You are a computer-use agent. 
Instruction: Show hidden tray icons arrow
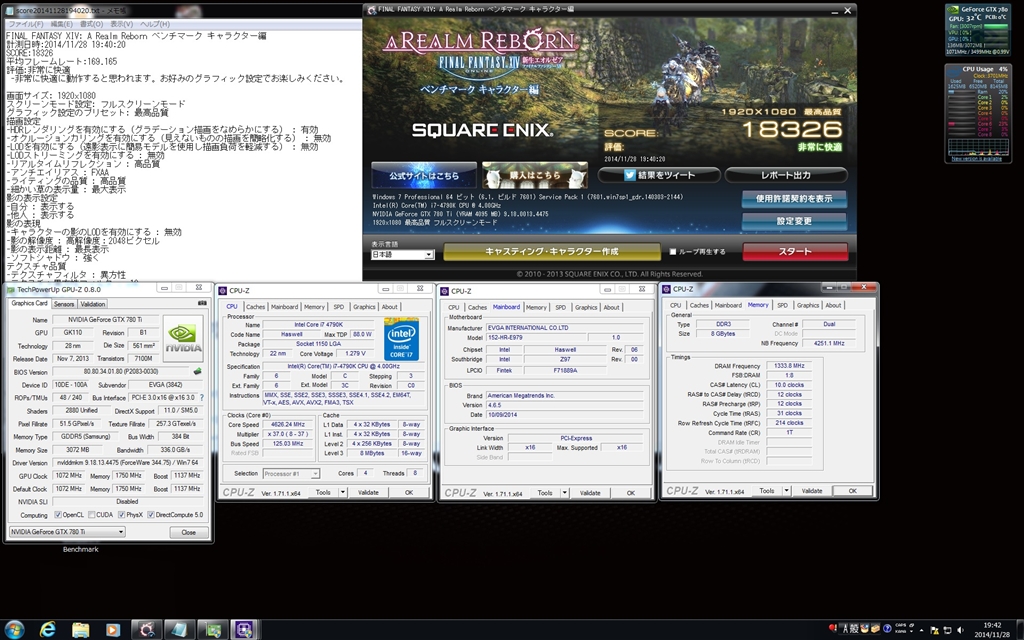point(921,630)
